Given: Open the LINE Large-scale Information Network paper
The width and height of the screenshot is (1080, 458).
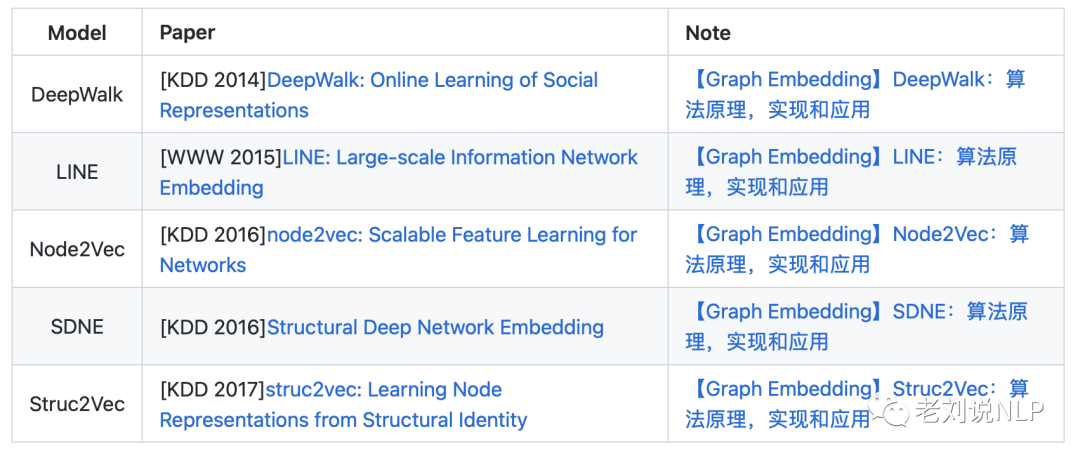Looking at the screenshot, I should [x=460, y=158].
